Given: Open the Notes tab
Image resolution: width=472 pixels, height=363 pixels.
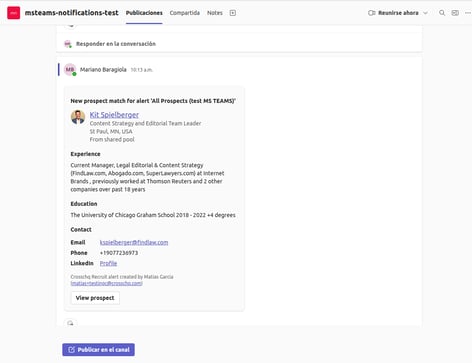Looking at the screenshot, I should coord(215,13).
